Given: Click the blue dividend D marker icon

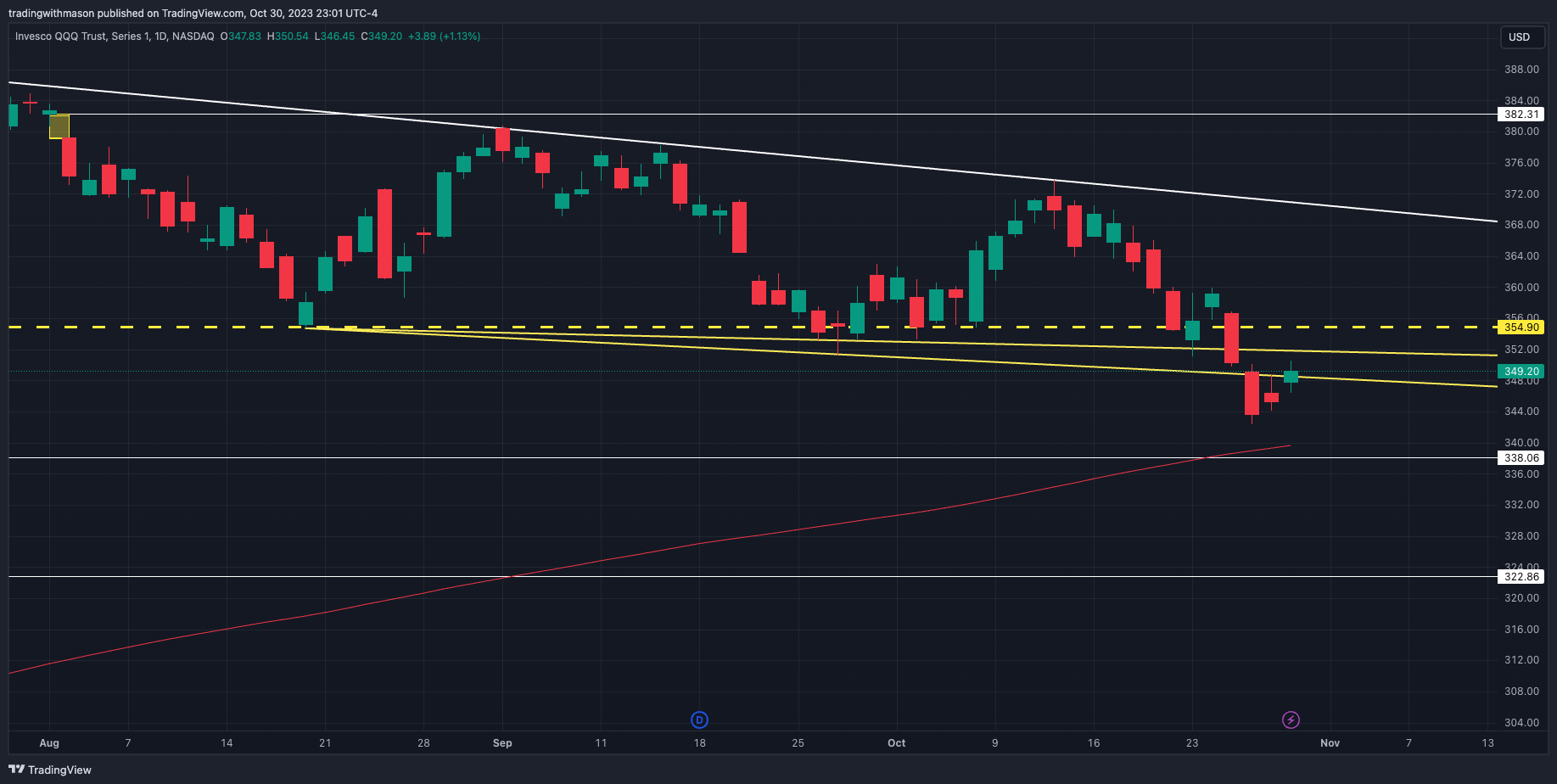Looking at the screenshot, I should pyautogui.click(x=699, y=720).
